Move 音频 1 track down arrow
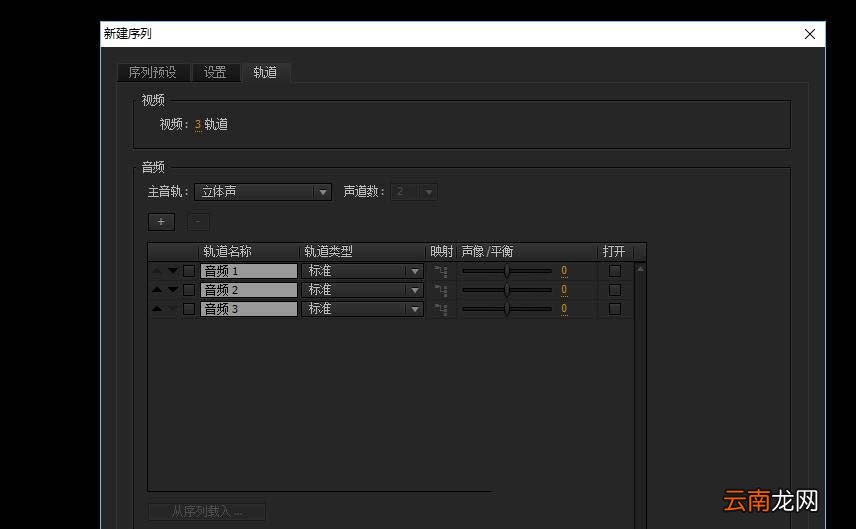Viewport: 856px width, 529px height. tap(173, 270)
